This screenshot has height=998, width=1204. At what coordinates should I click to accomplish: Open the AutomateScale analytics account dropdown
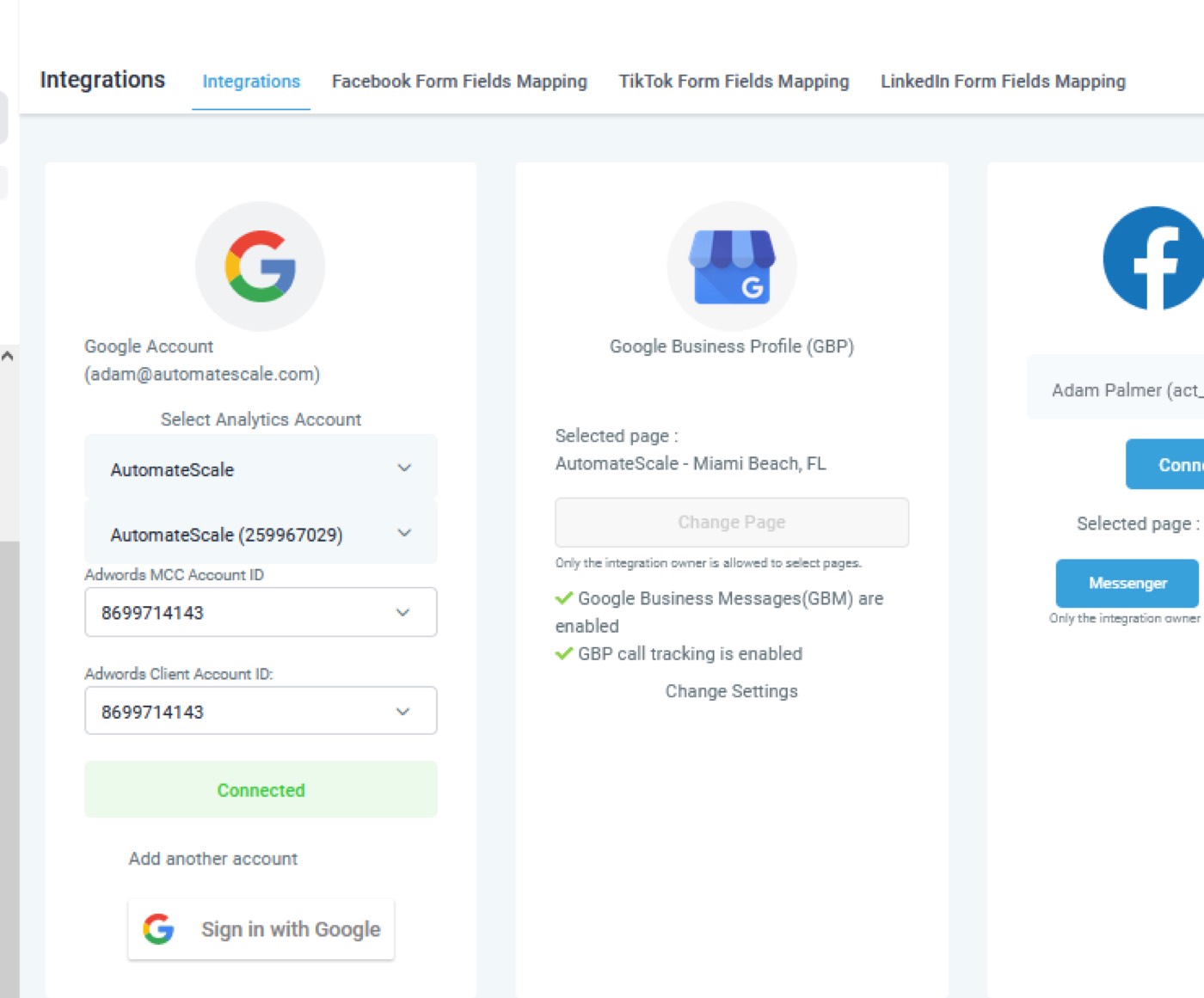[x=261, y=468]
